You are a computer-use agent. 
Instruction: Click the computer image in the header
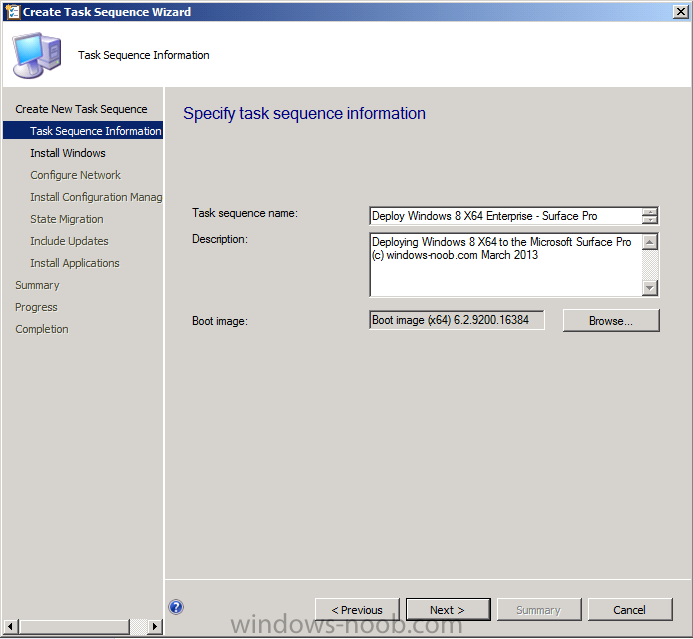[37, 55]
